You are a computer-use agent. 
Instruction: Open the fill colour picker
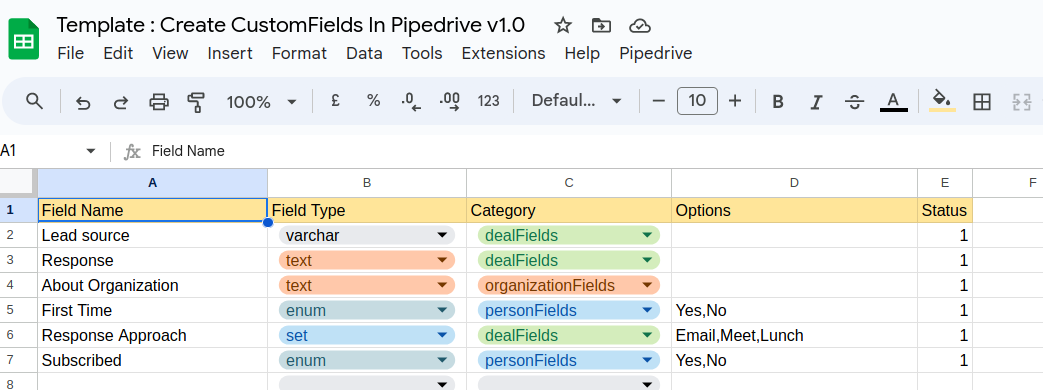(942, 101)
